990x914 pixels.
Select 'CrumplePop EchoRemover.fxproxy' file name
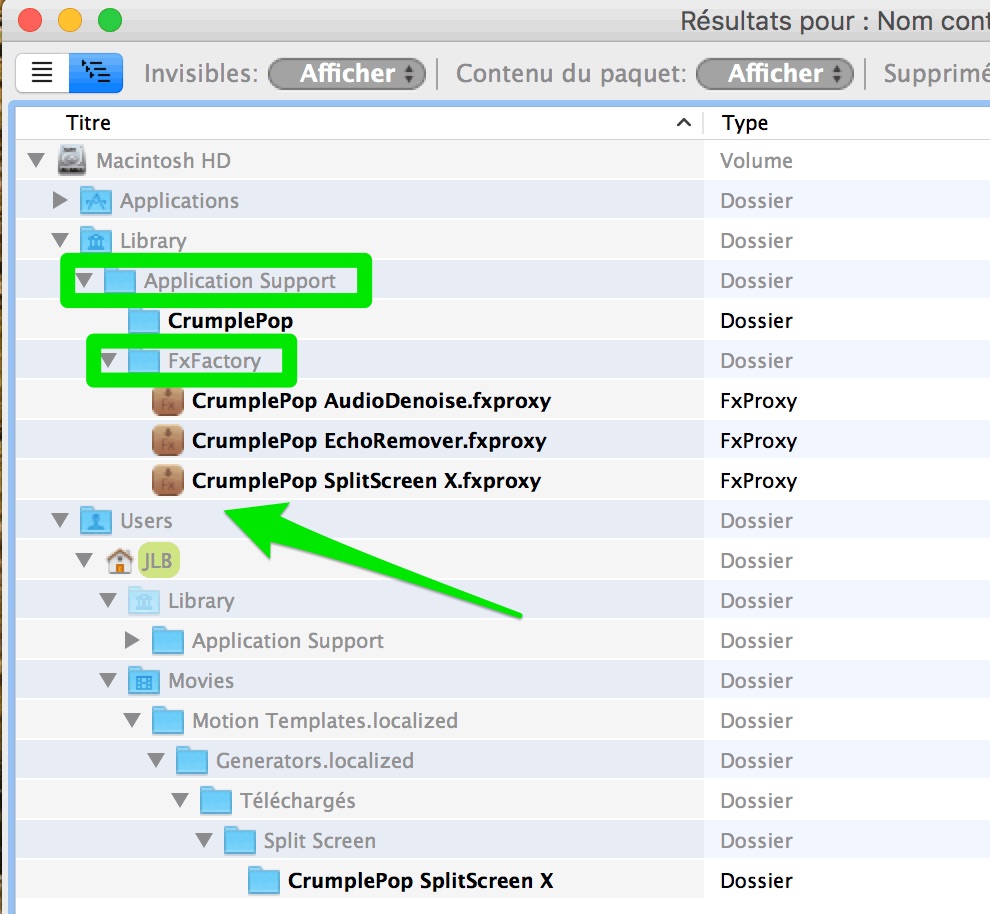[369, 441]
